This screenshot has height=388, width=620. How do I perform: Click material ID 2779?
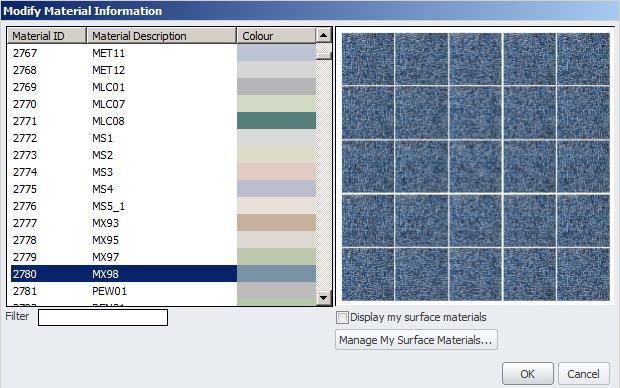25,257
